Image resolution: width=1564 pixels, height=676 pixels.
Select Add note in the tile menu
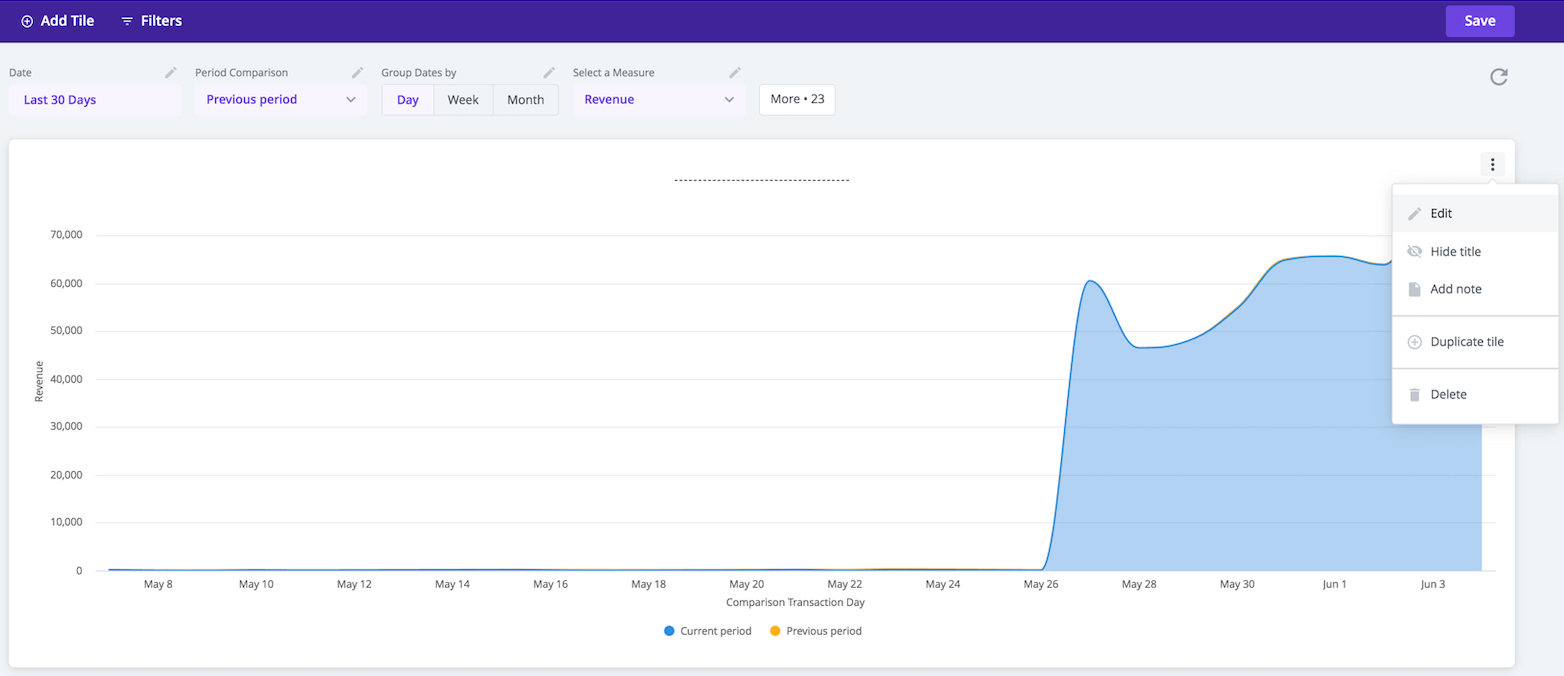coord(1455,289)
